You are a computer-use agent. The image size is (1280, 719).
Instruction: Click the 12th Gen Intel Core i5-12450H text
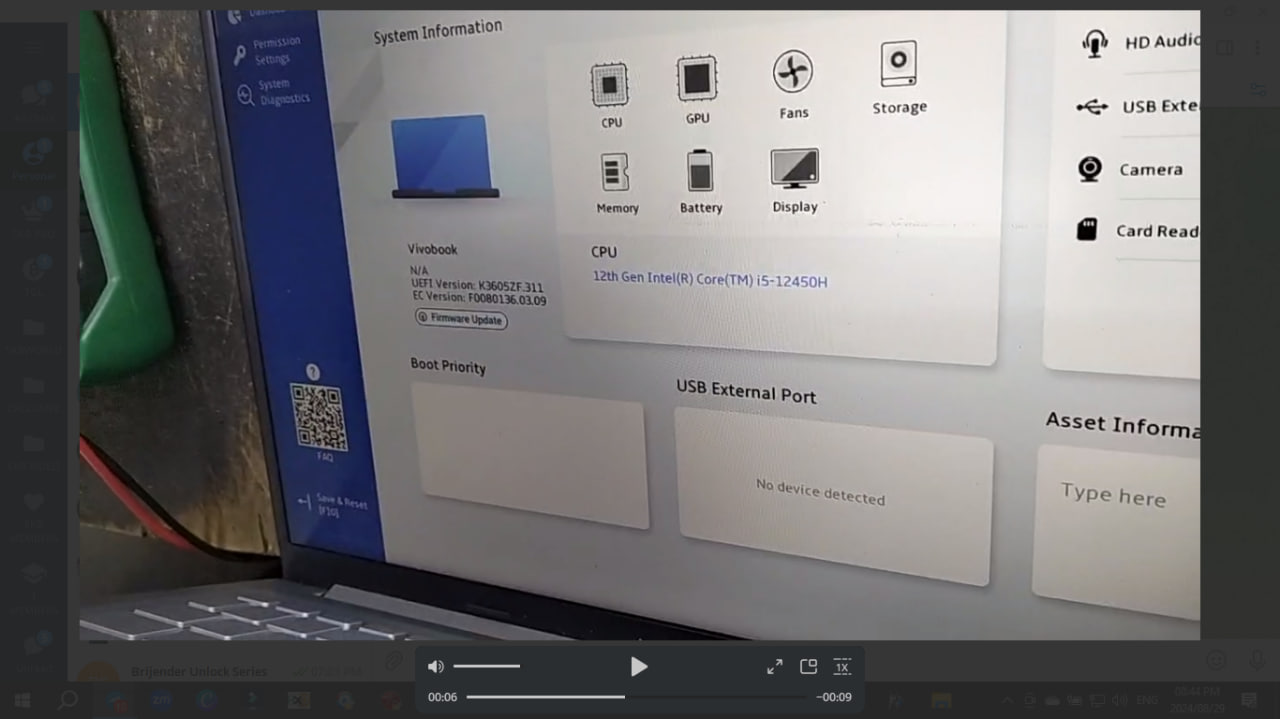point(710,279)
